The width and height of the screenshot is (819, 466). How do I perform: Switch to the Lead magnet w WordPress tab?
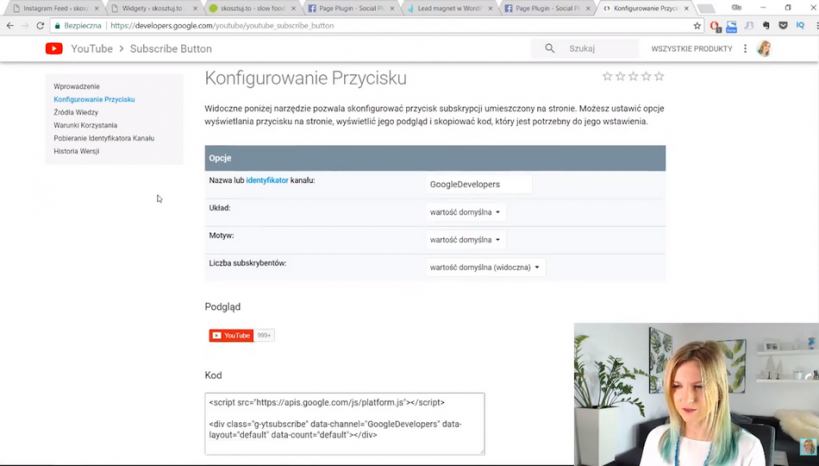point(449,8)
